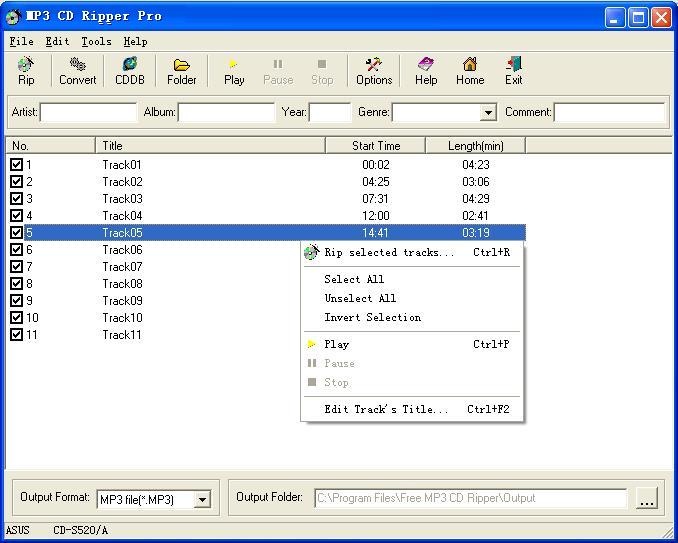This screenshot has width=678, height=543.
Task: Click the output folder browse button
Action: (647, 499)
